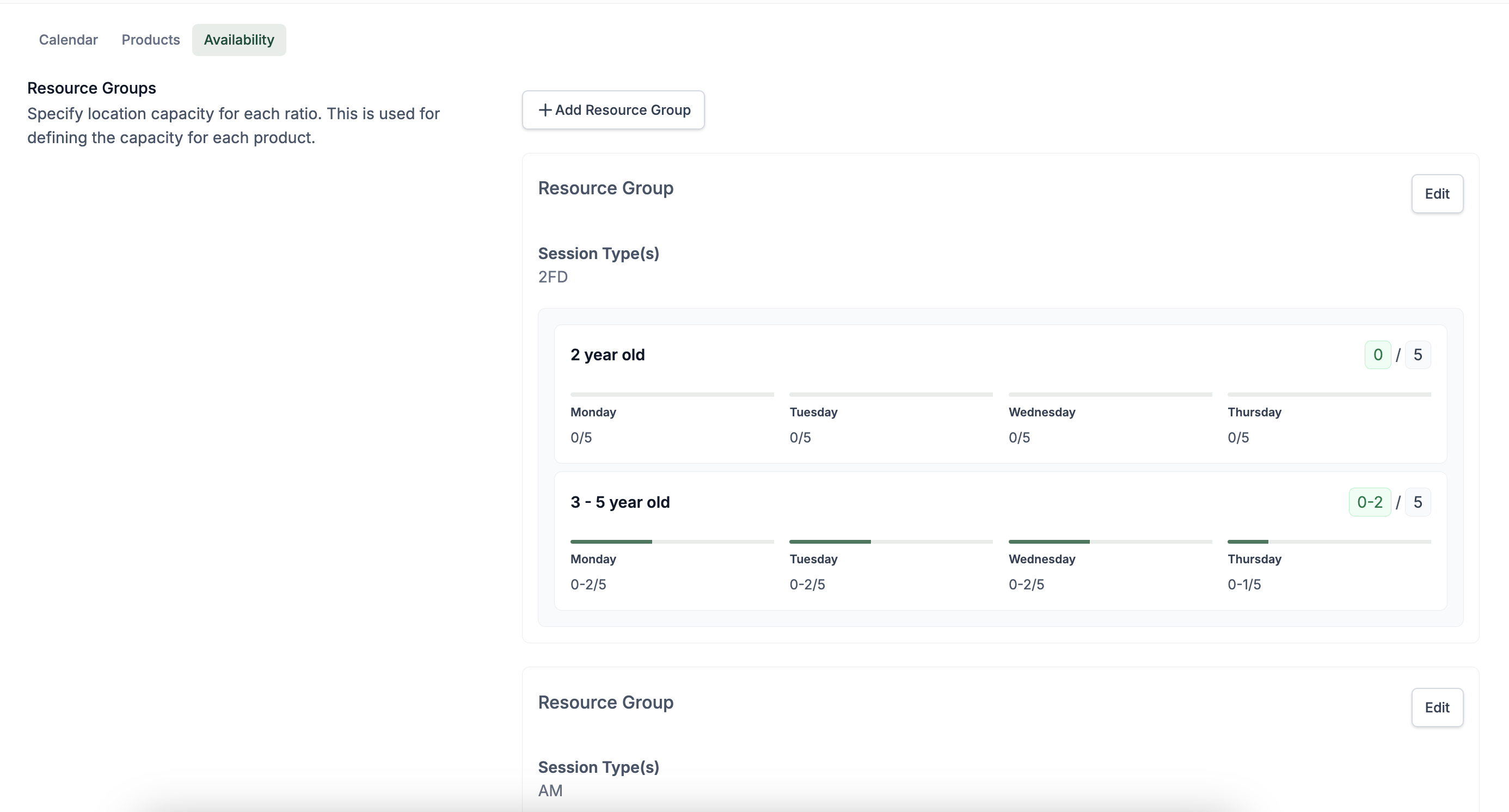
Task: Click the capacity 5 badge for 2 year old
Action: 1418,355
